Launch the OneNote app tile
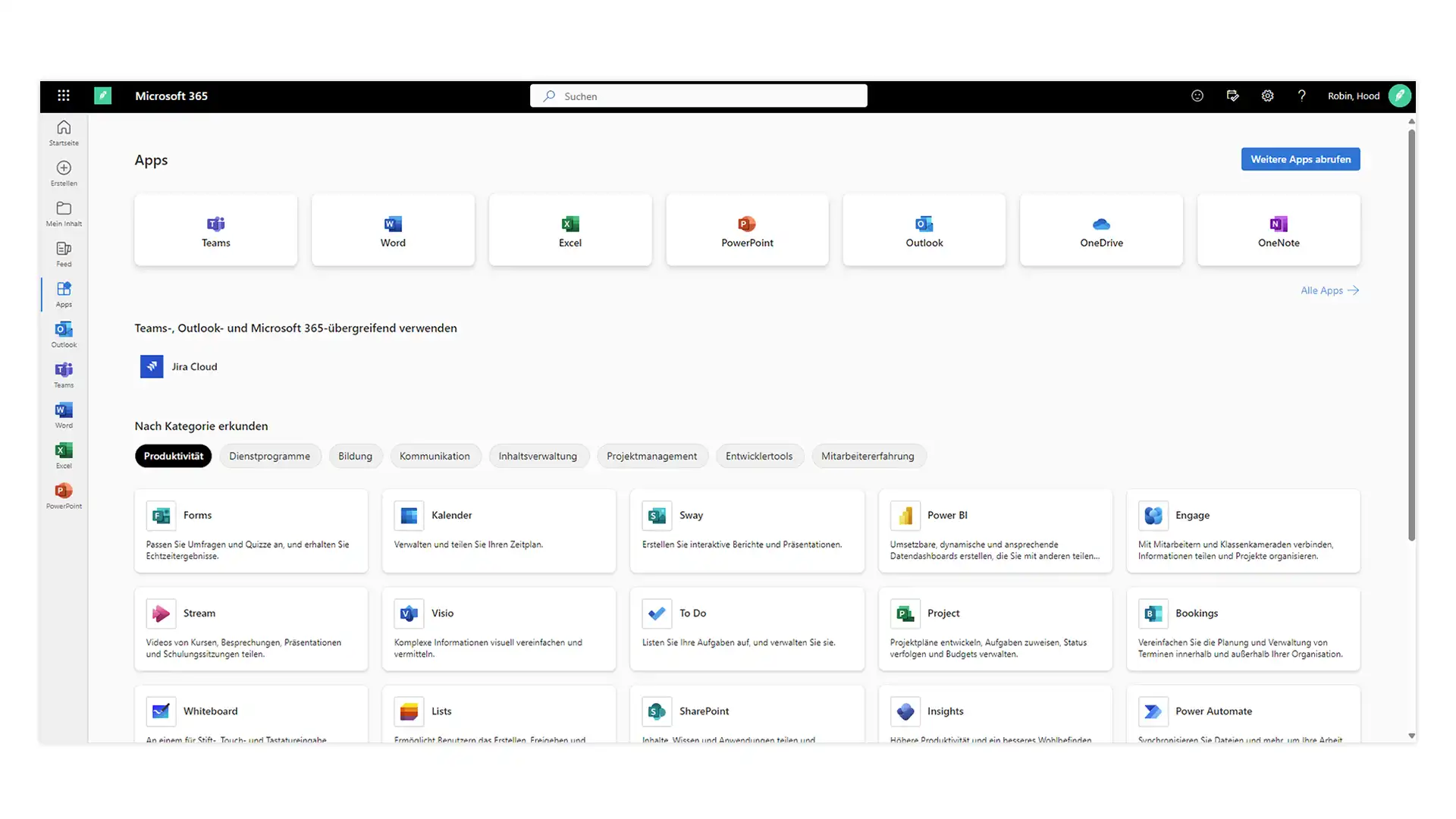This screenshot has height=819, width=1456. coord(1279,230)
